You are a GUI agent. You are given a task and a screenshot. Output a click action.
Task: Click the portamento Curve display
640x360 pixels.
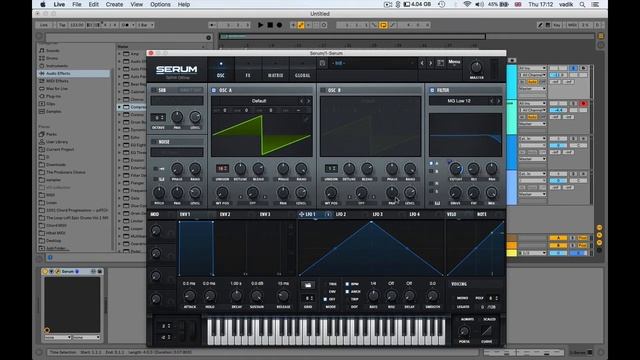486,331
